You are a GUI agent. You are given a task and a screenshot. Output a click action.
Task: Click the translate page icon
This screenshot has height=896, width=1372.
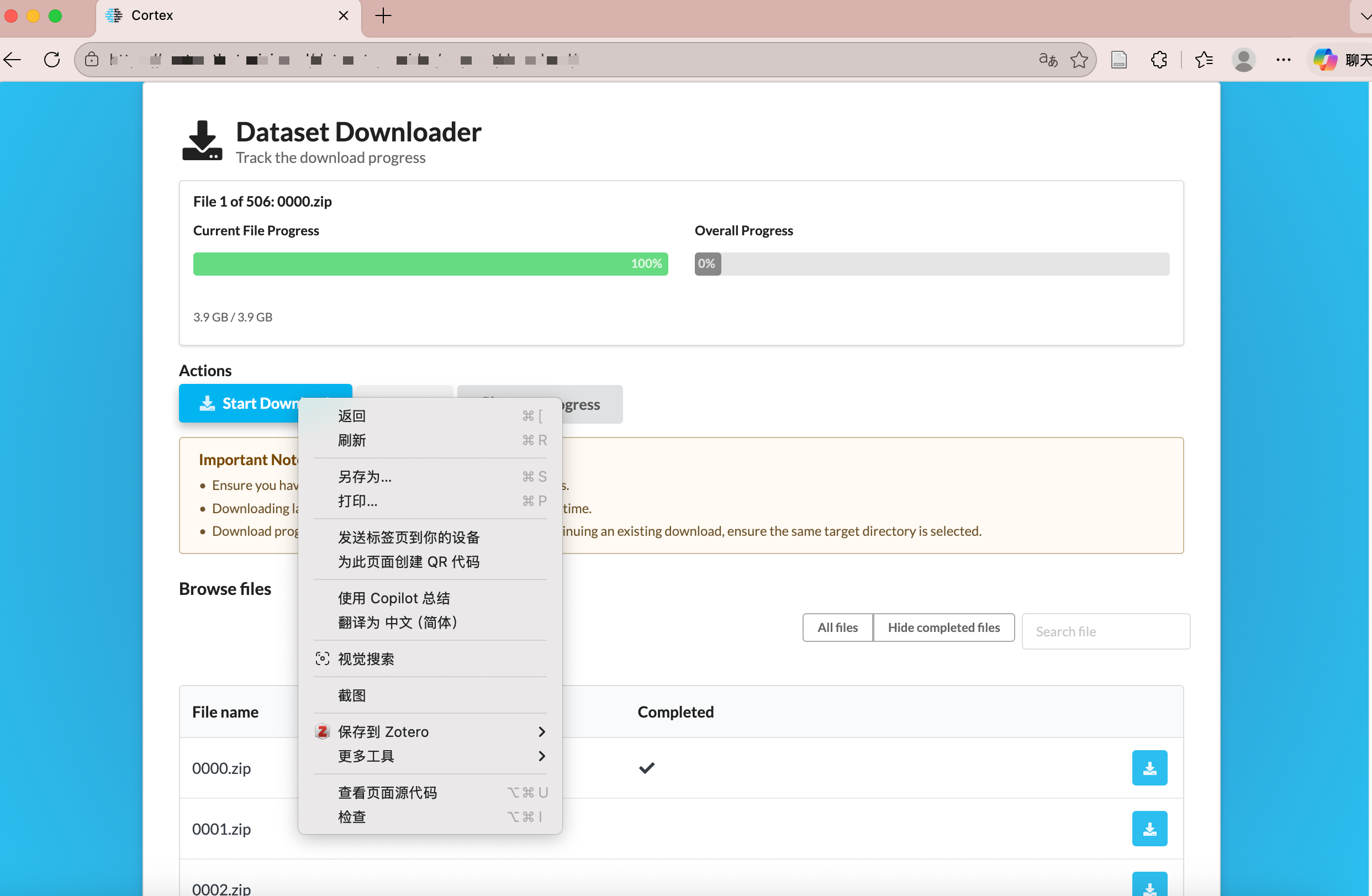coord(1047,60)
